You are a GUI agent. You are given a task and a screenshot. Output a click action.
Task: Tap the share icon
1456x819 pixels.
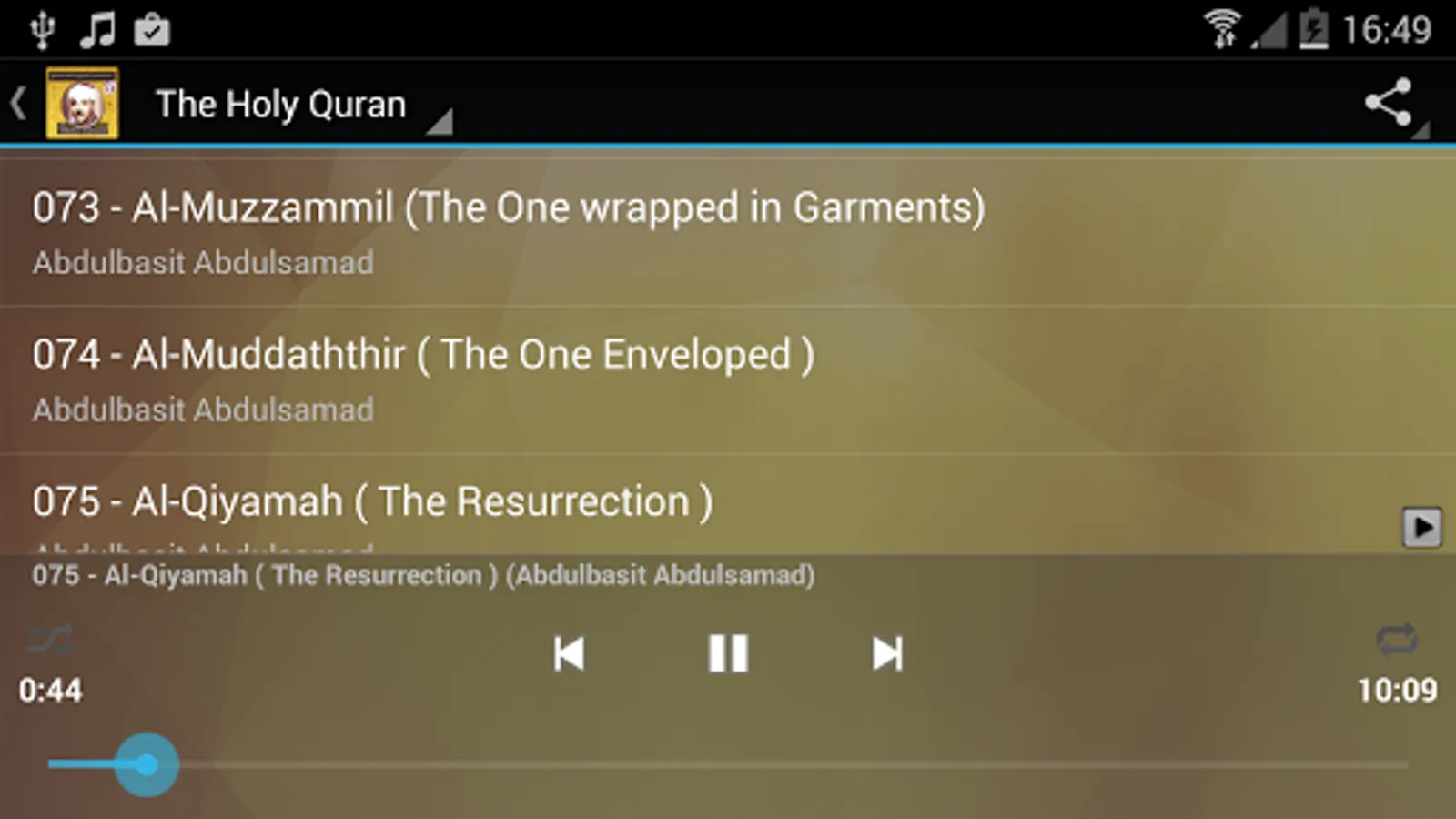coord(1389,102)
